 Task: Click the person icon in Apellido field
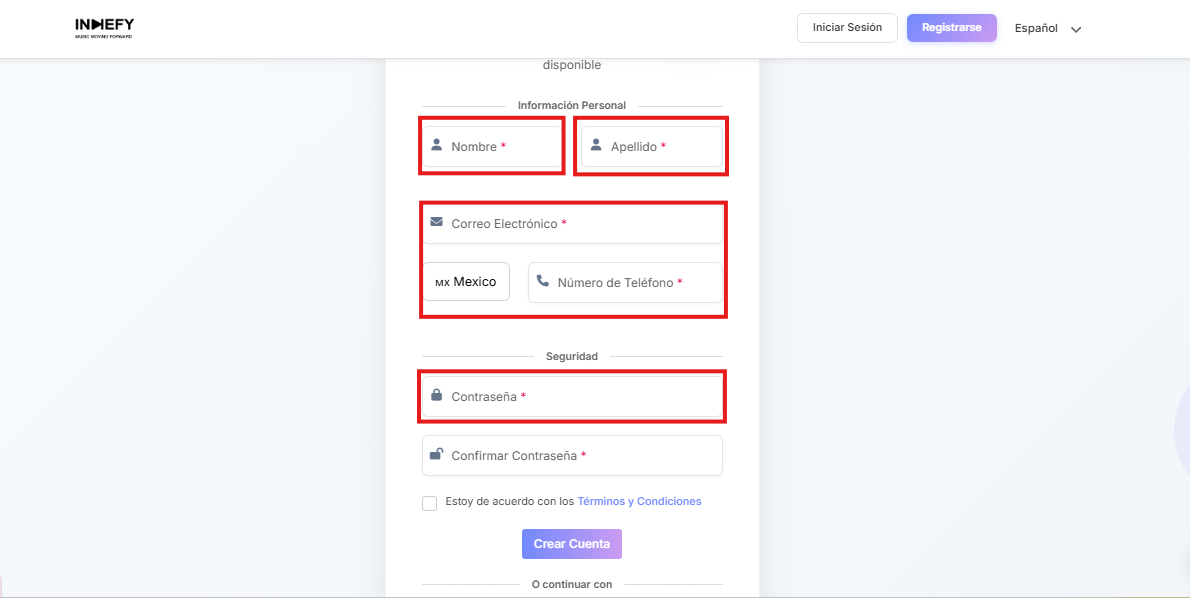coord(596,145)
